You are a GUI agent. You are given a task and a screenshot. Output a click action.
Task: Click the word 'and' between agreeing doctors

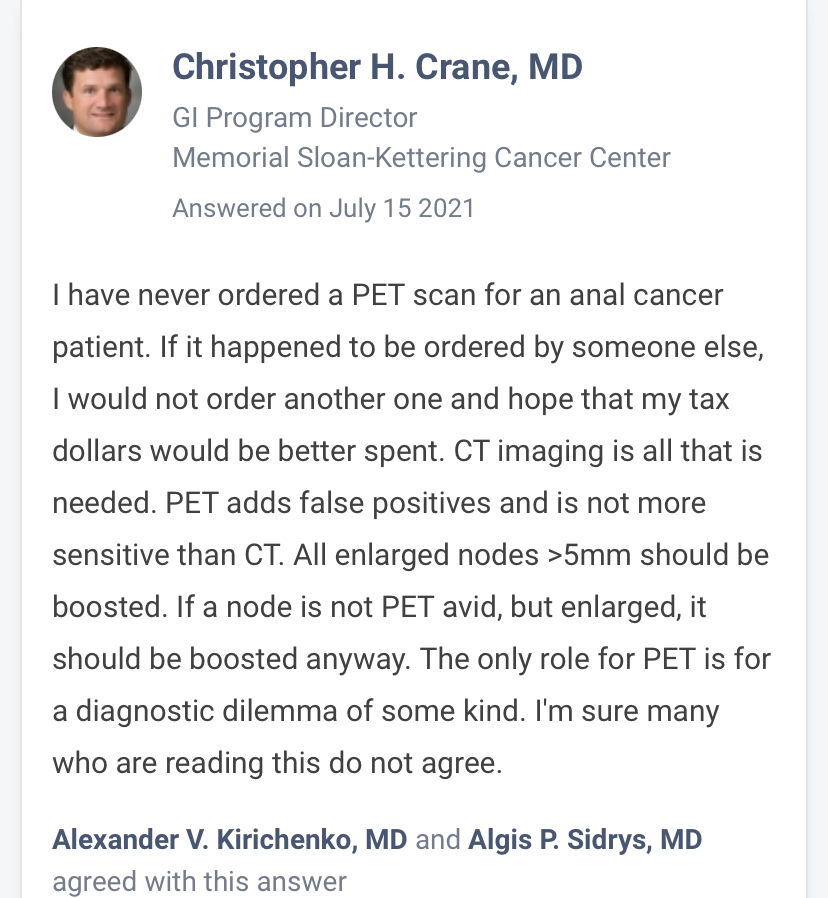tap(437, 839)
